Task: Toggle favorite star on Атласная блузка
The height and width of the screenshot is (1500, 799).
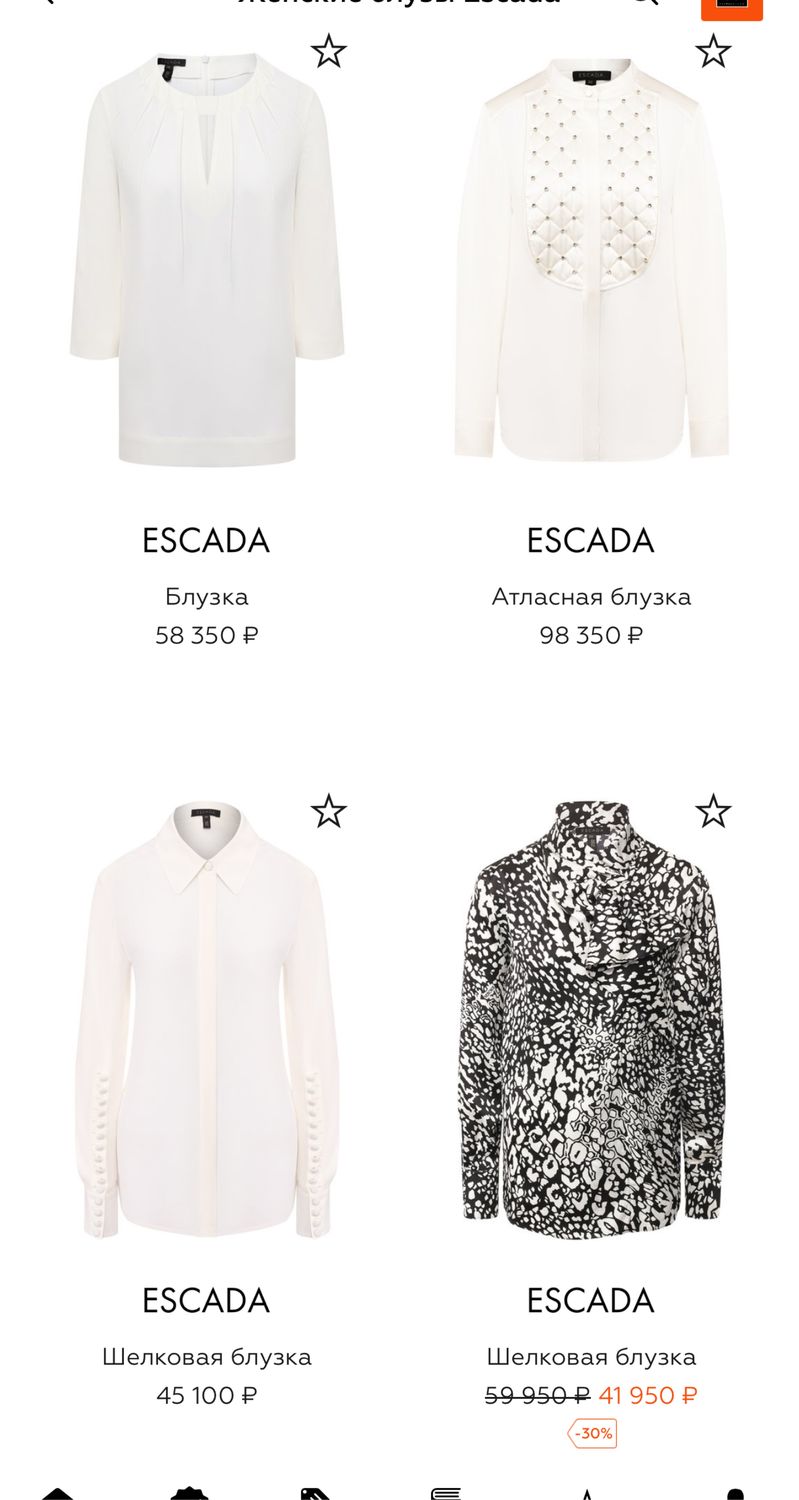Action: coord(713,51)
